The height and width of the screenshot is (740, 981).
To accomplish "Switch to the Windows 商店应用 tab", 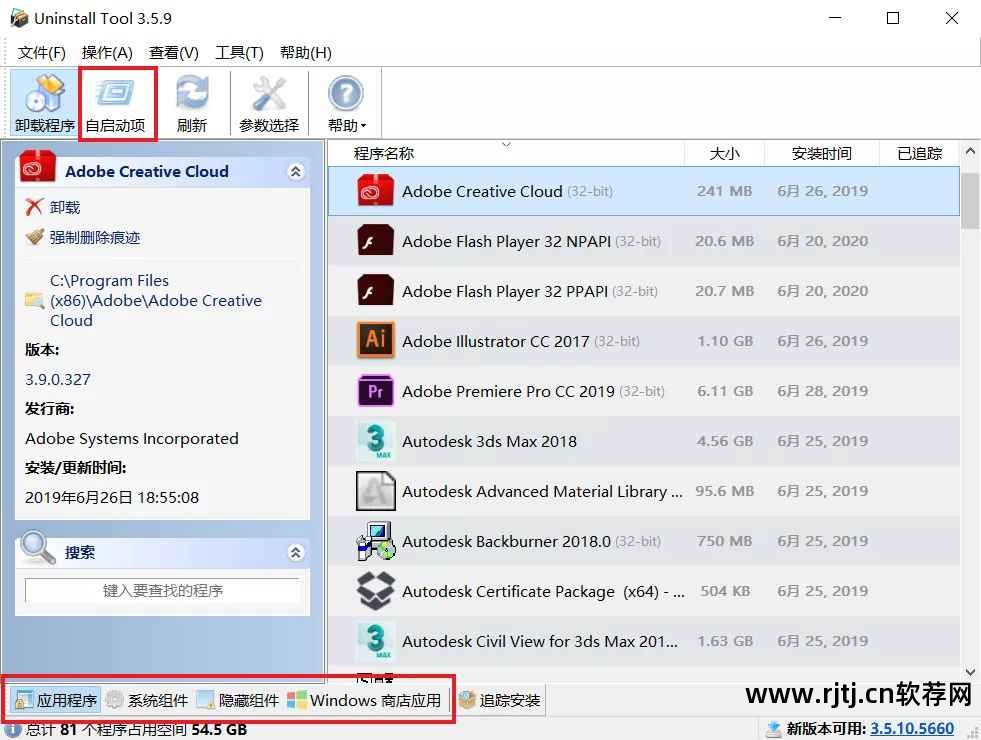I will coord(365,700).
